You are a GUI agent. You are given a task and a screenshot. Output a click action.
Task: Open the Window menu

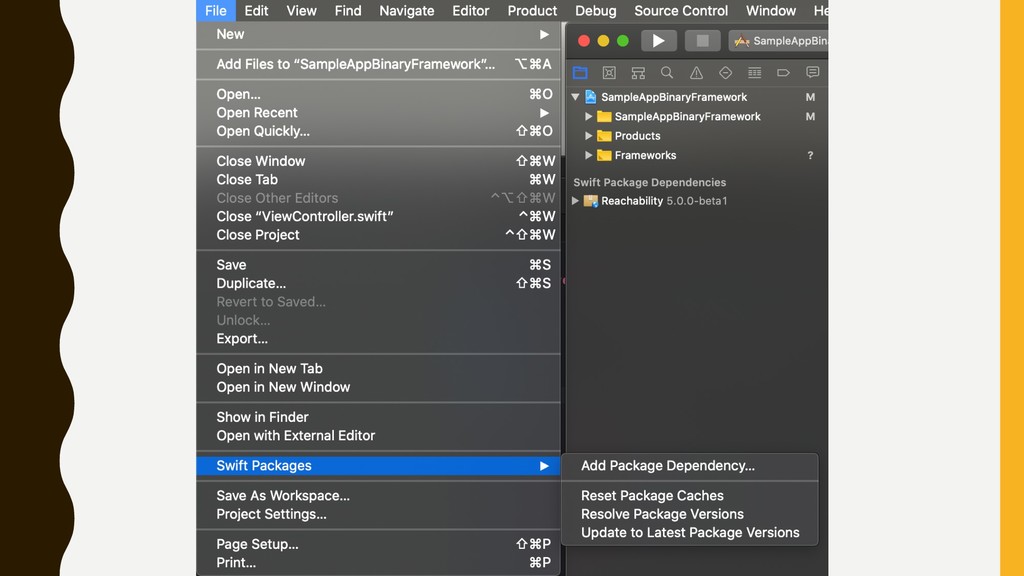[771, 10]
